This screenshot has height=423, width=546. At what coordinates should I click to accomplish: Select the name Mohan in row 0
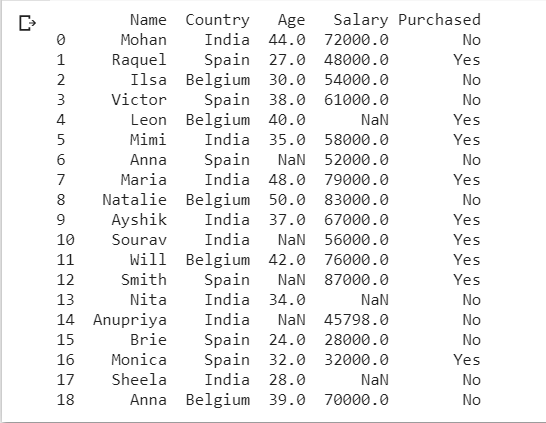click(x=143, y=40)
